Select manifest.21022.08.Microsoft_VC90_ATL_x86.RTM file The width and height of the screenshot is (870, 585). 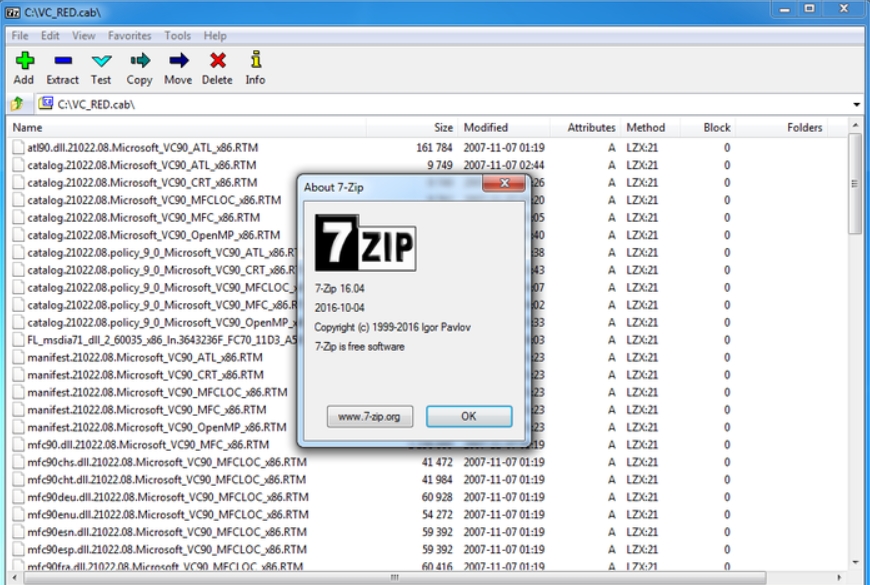(x=145, y=357)
